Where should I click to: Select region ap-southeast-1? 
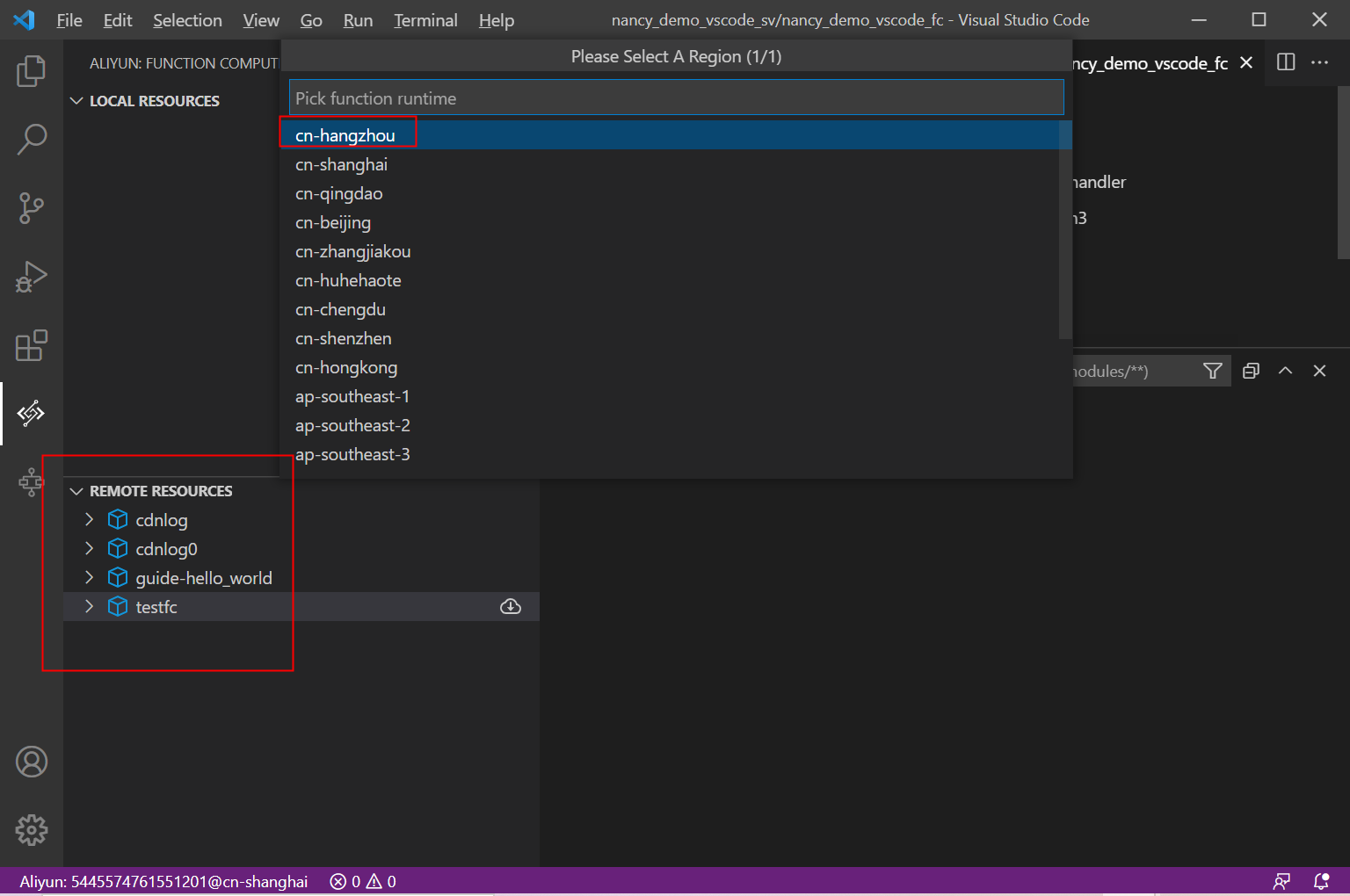pos(670,396)
